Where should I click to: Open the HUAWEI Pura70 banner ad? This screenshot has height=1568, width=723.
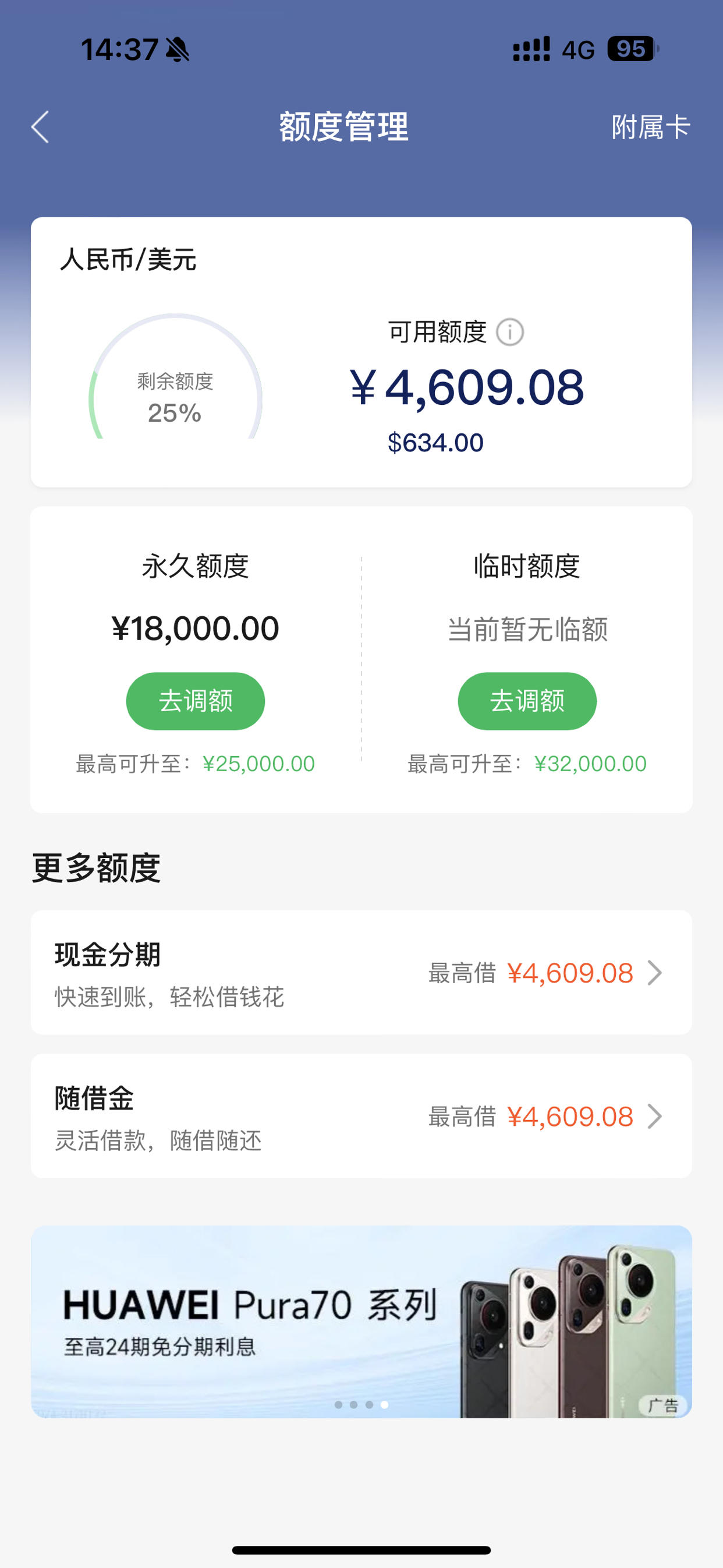point(361,1322)
